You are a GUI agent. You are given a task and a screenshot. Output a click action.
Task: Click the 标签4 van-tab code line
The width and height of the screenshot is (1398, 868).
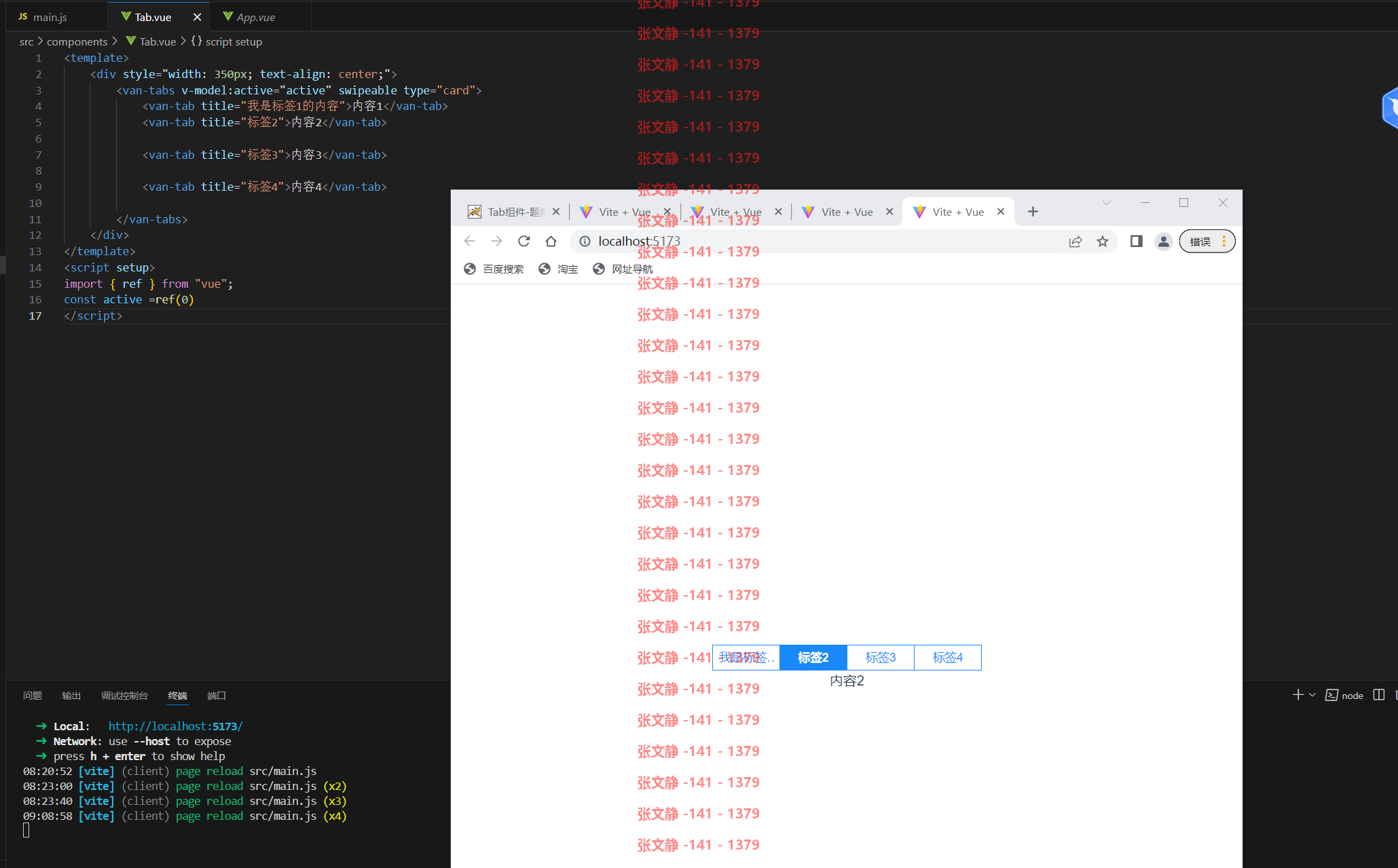[265, 187]
